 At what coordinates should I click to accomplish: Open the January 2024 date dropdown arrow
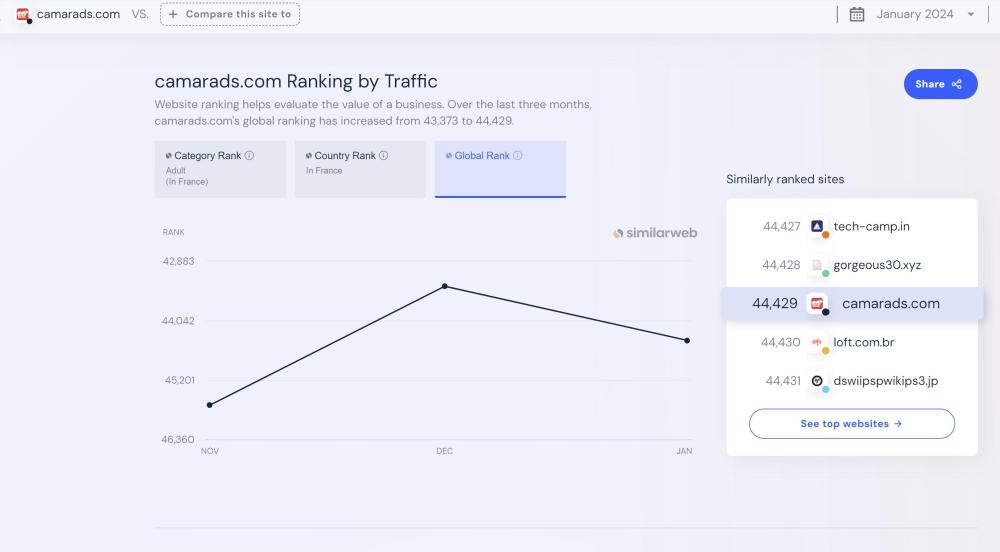coord(971,14)
